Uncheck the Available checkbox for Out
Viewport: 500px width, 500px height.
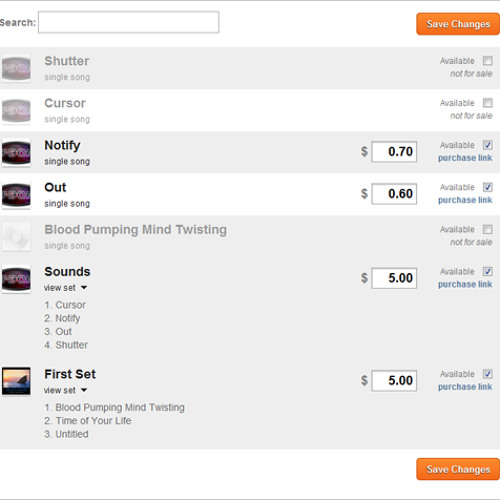coord(488,187)
